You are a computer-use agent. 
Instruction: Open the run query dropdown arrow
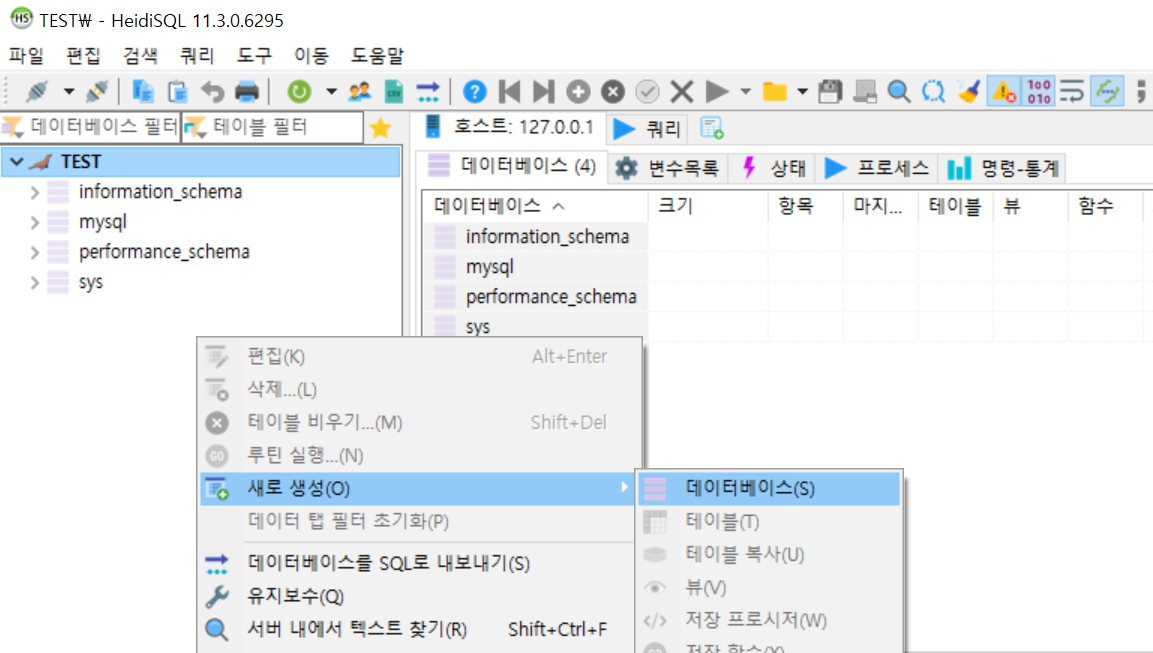click(x=746, y=92)
